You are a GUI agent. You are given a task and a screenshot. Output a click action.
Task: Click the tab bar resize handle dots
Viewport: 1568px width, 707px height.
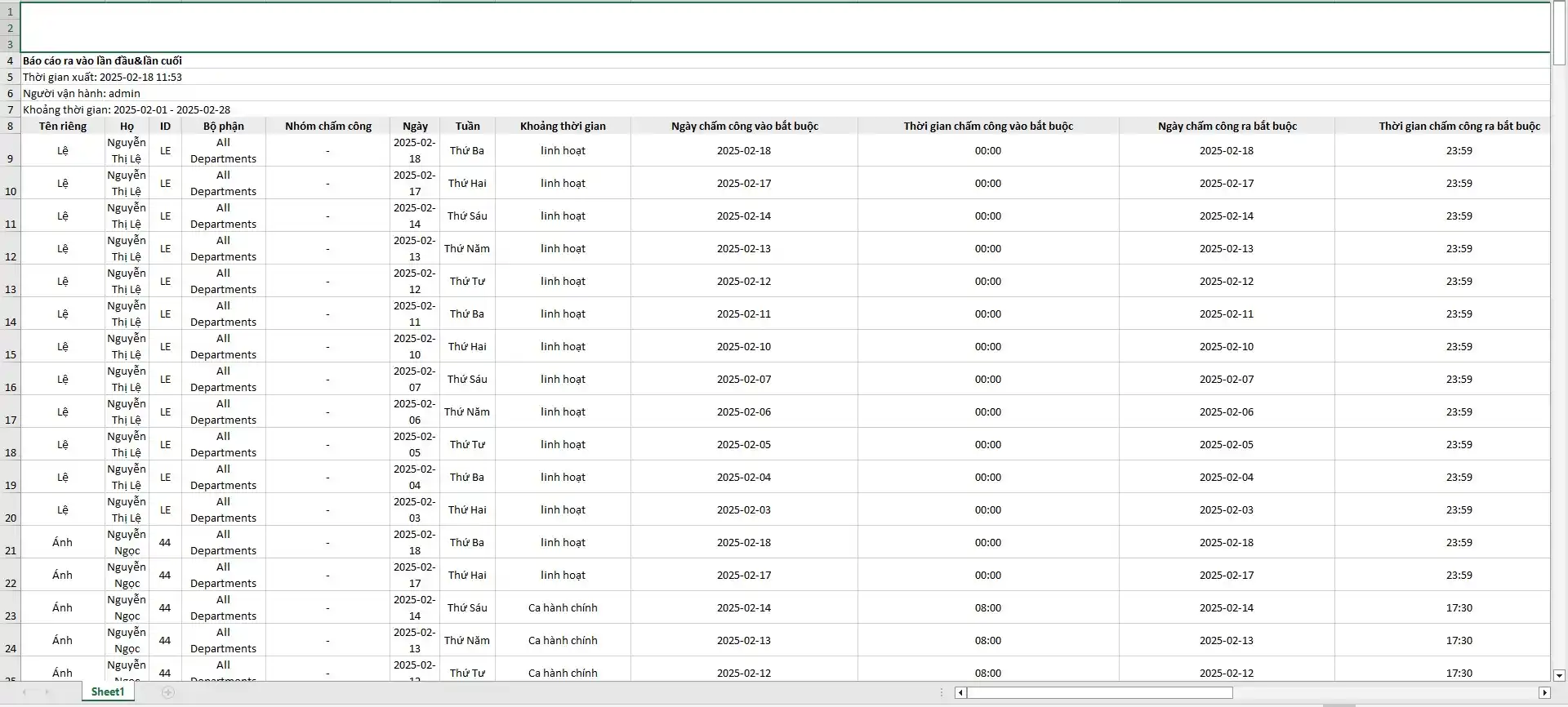(942, 692)
